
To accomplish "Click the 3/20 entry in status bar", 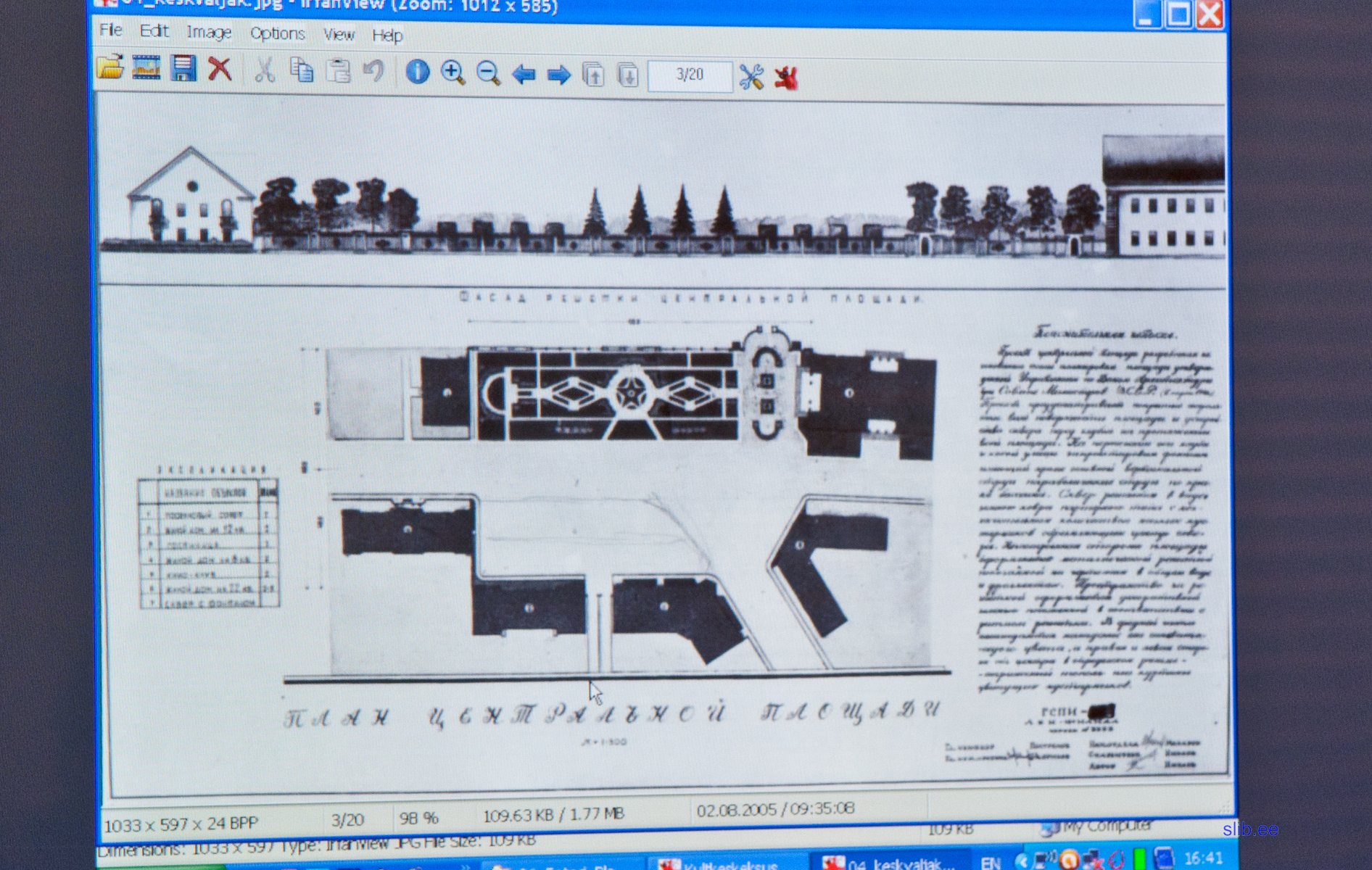I will [347, 820].
